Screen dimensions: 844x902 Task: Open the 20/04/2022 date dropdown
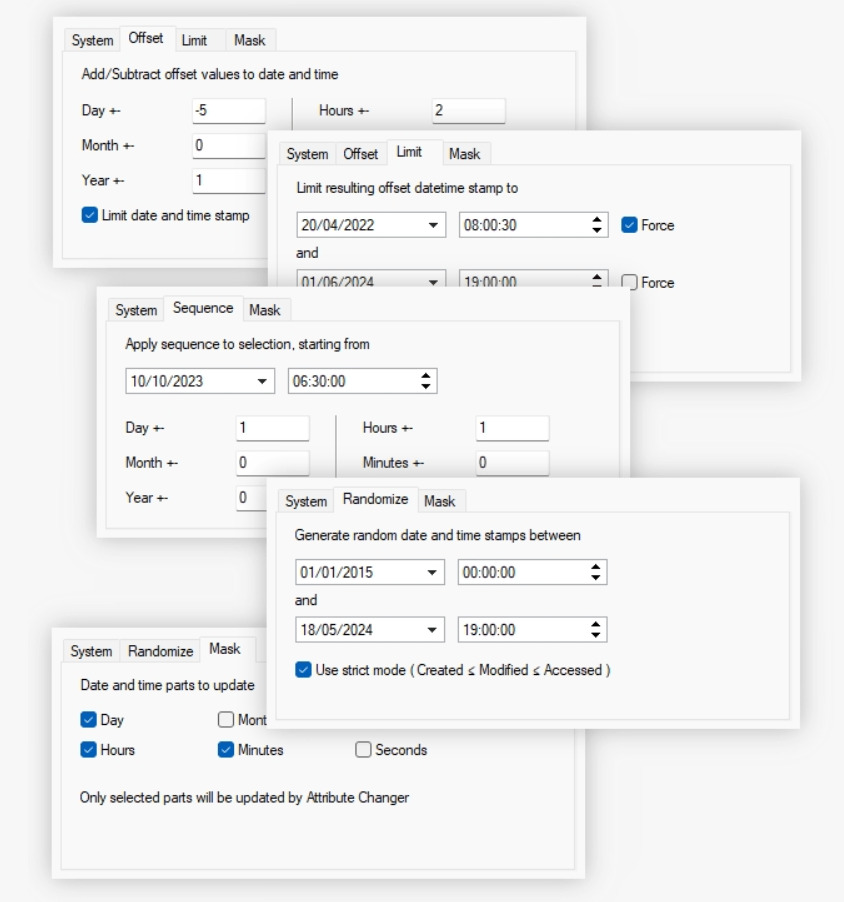[433, 225]
